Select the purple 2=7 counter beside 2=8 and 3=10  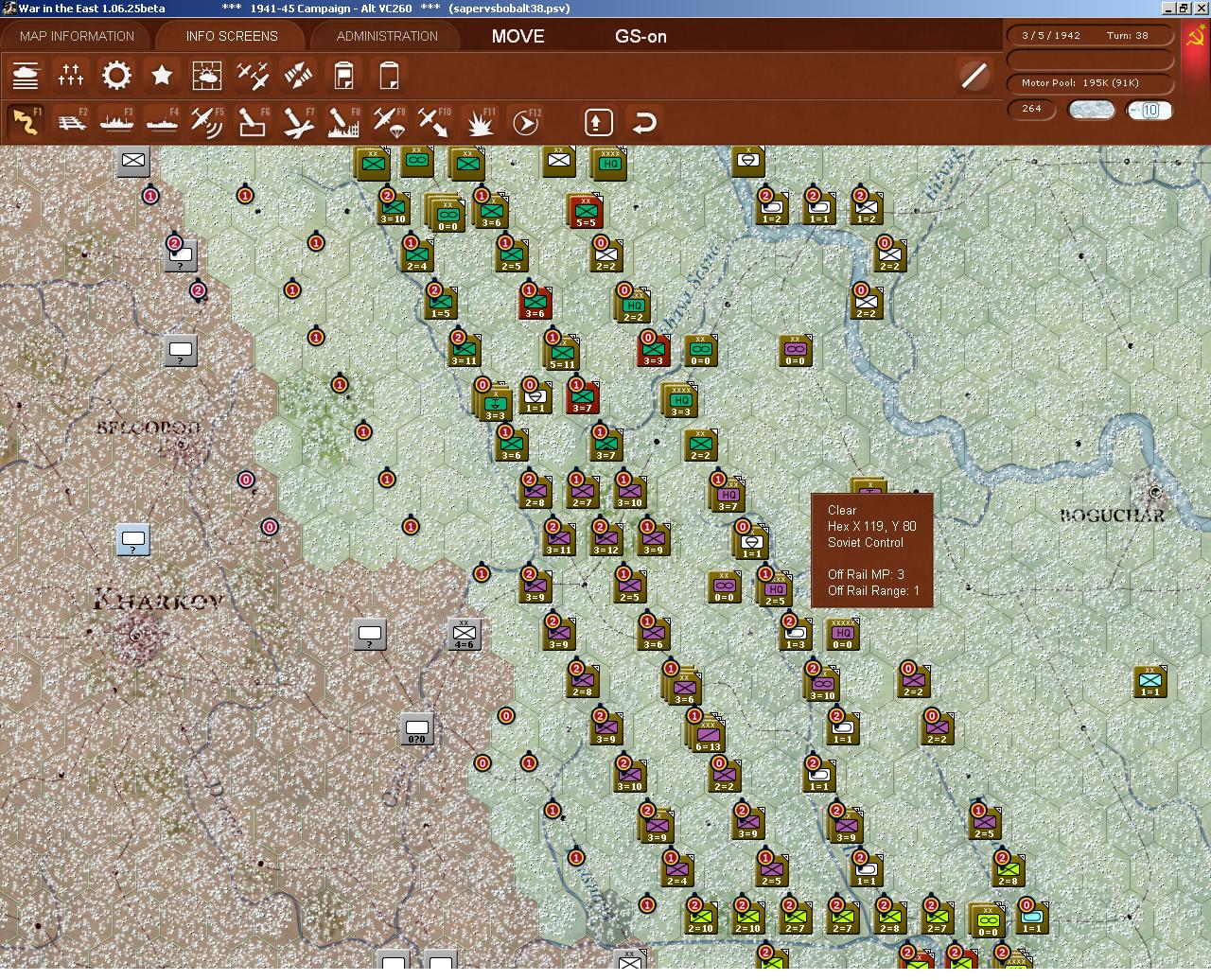tap(582, 491)
